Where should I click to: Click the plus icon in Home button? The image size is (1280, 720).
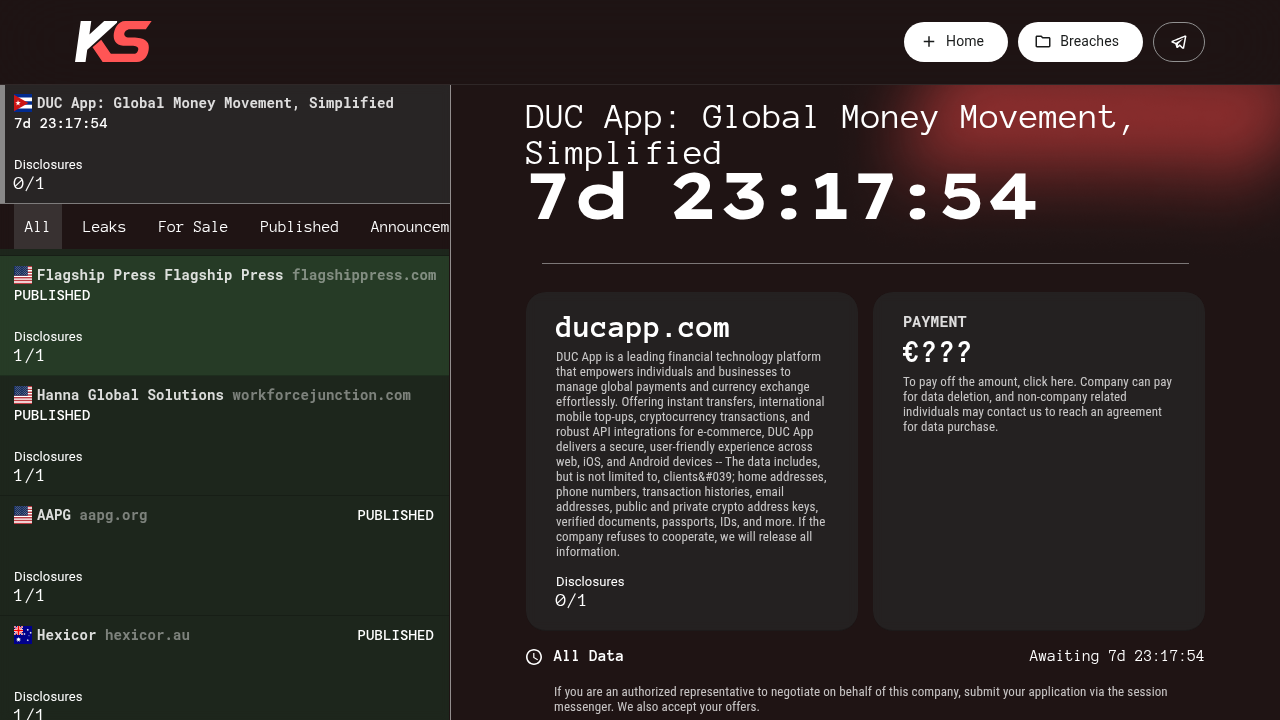coord(929,42)
